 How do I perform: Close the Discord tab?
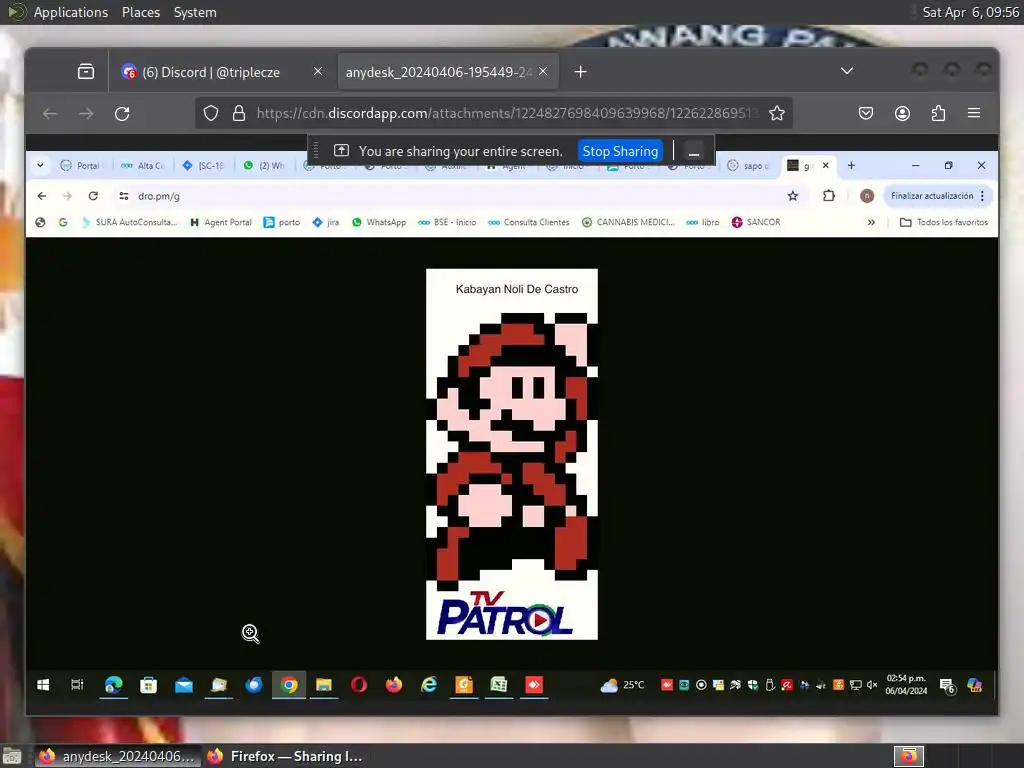click(318, 71)
